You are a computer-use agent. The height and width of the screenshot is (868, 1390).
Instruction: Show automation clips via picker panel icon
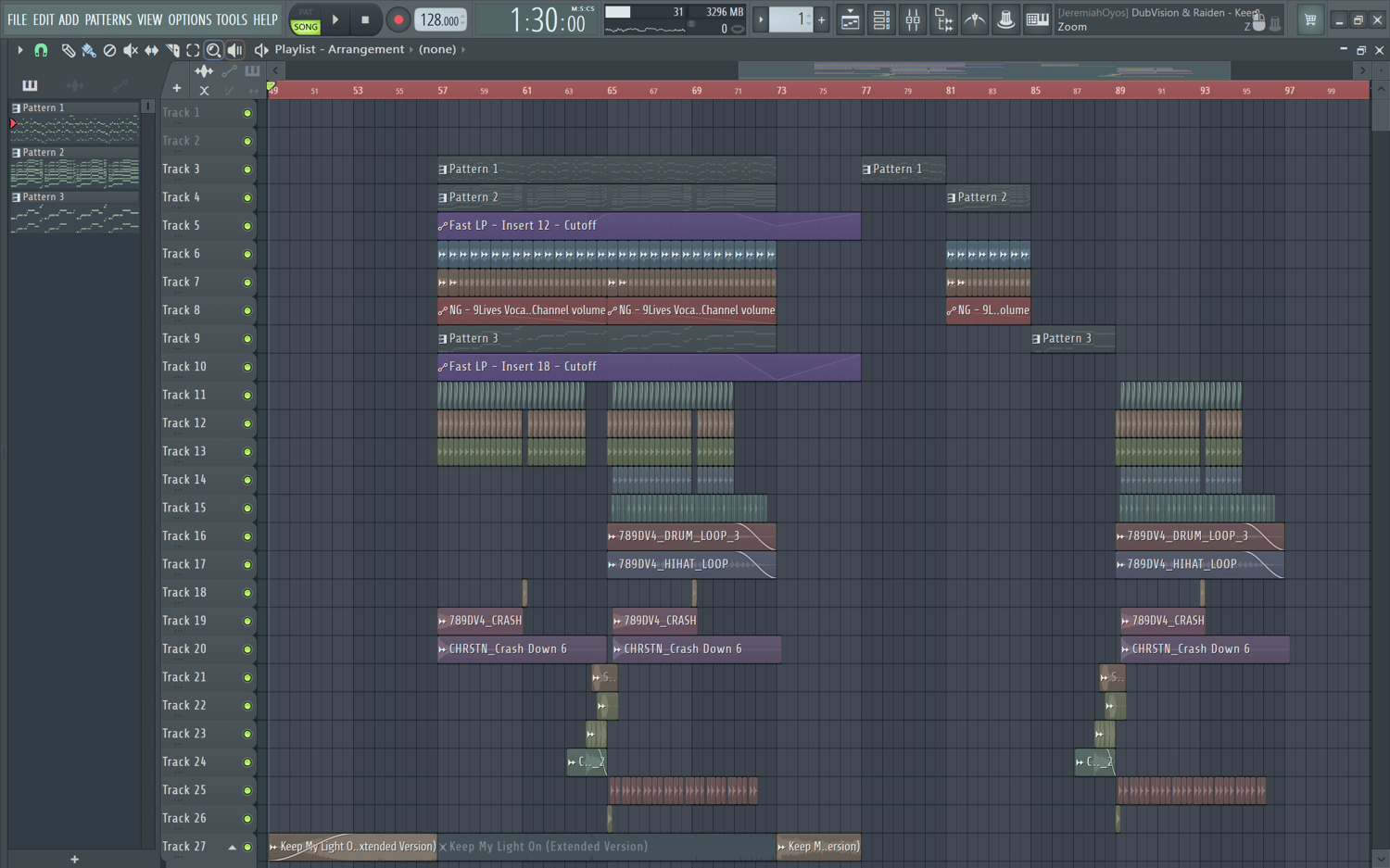click(120, 86)
